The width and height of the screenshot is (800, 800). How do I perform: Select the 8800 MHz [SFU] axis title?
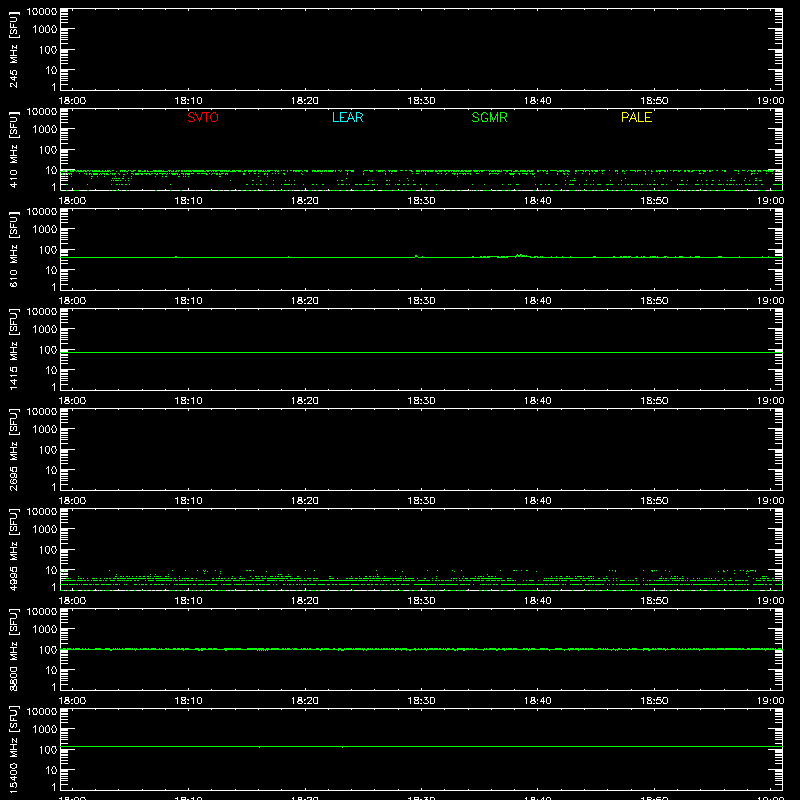14,649
